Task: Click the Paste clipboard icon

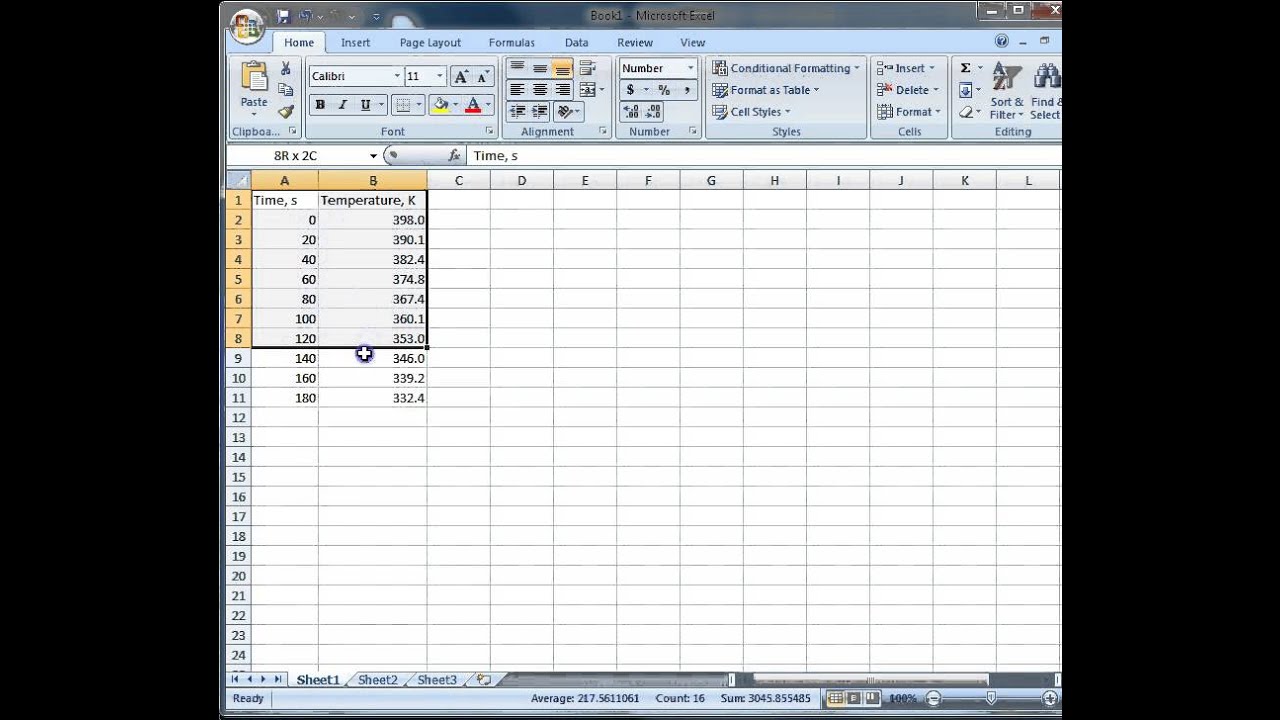Action: pyautogui.click(x=254, y=78)
